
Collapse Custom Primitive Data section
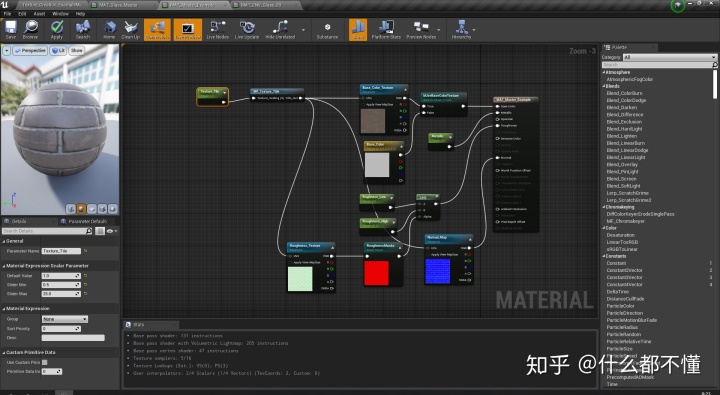tap(4, 352)
